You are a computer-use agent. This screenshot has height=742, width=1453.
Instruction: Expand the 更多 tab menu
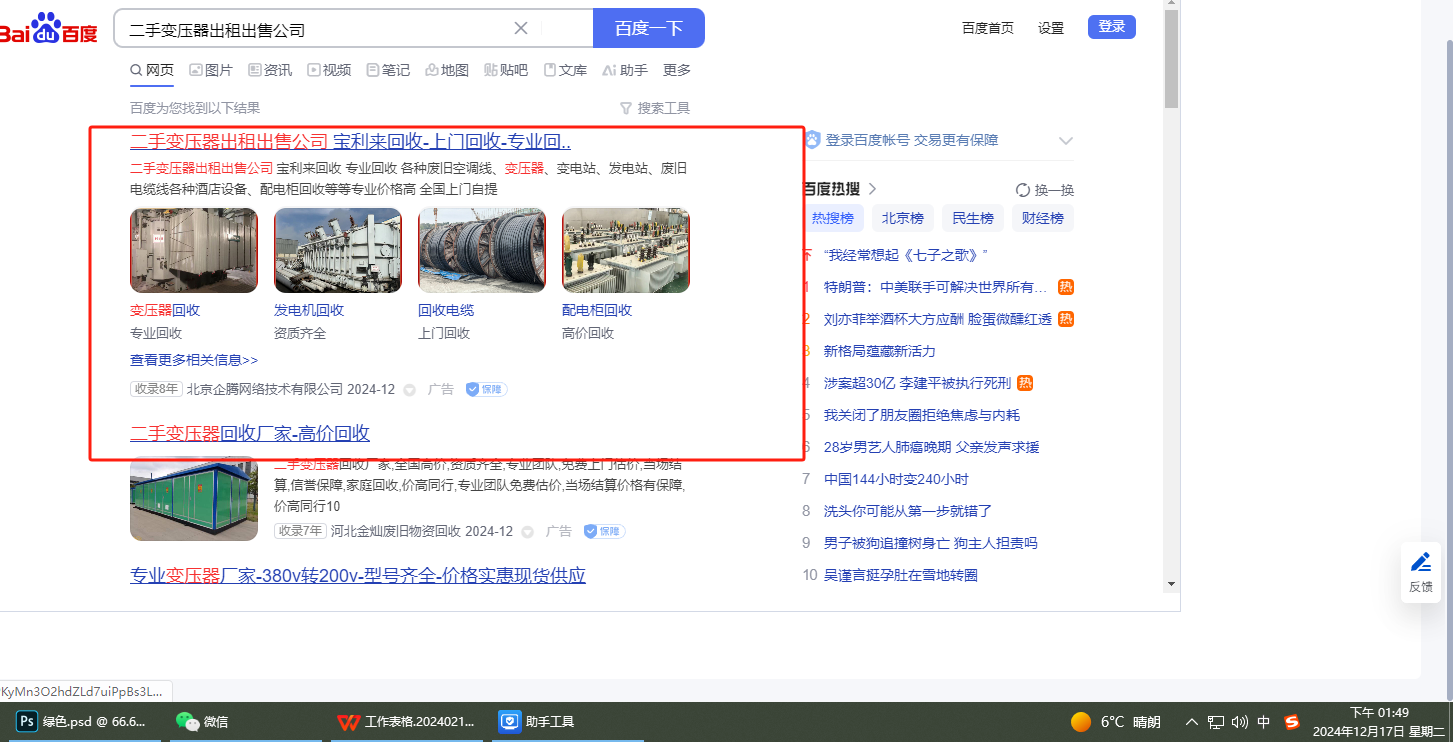pos(677,70)
